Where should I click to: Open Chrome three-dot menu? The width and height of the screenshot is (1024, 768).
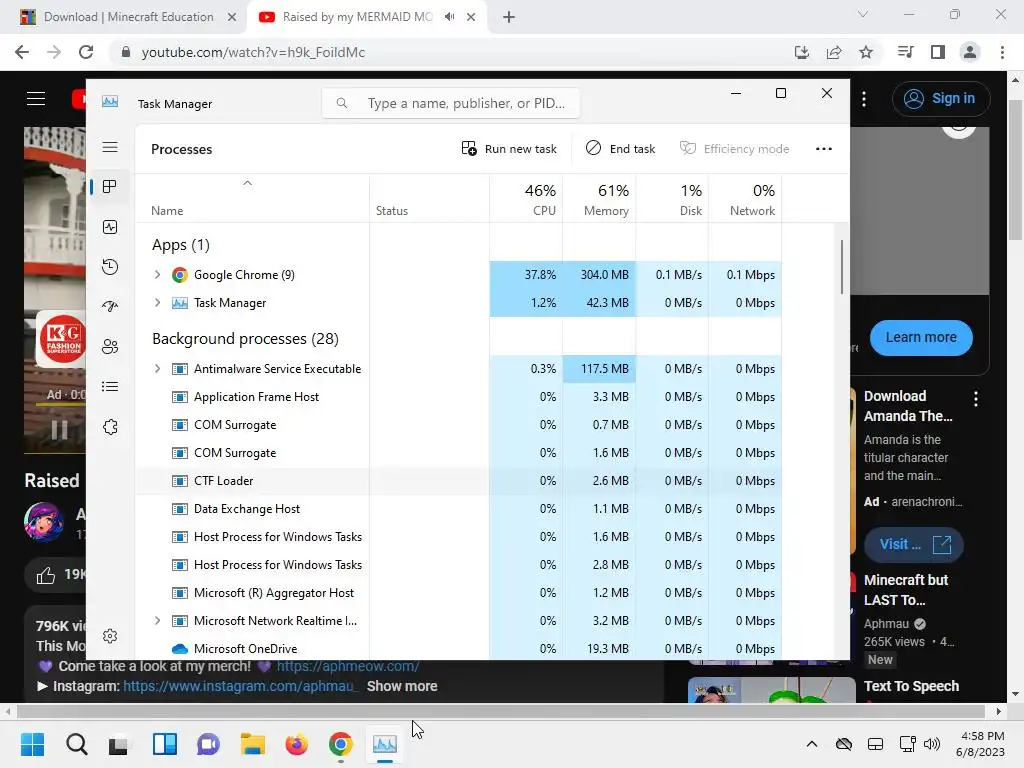tap(1002, 52)
